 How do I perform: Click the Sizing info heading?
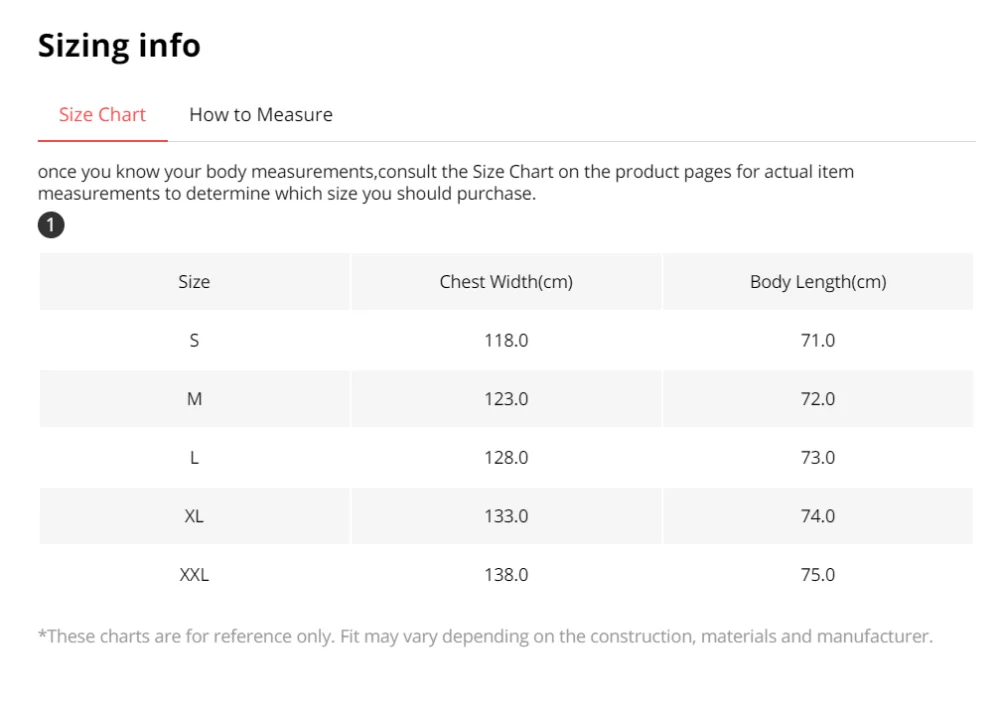pyautogui.click(x=119, y=46)
